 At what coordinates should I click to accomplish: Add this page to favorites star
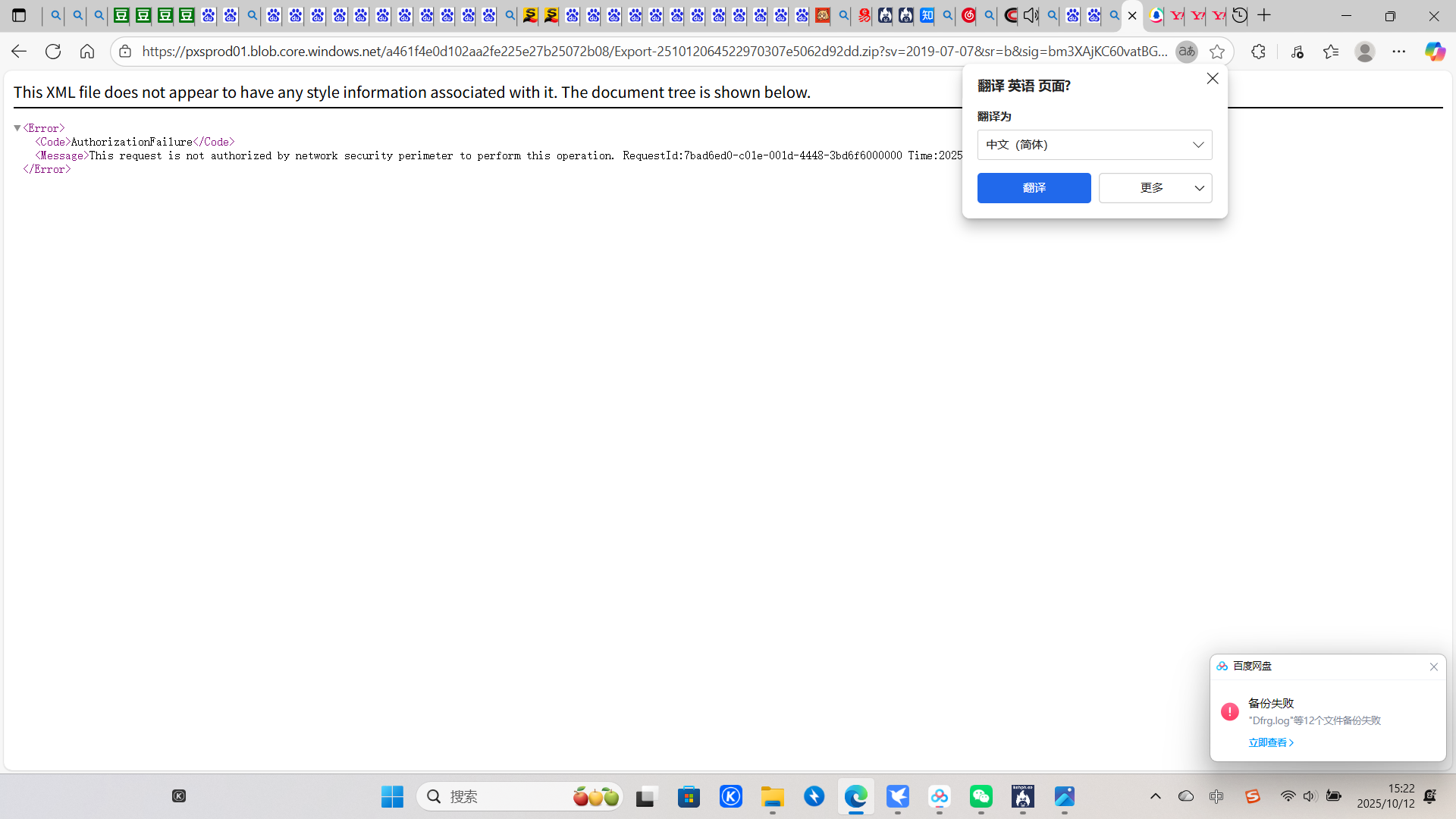1217,52
